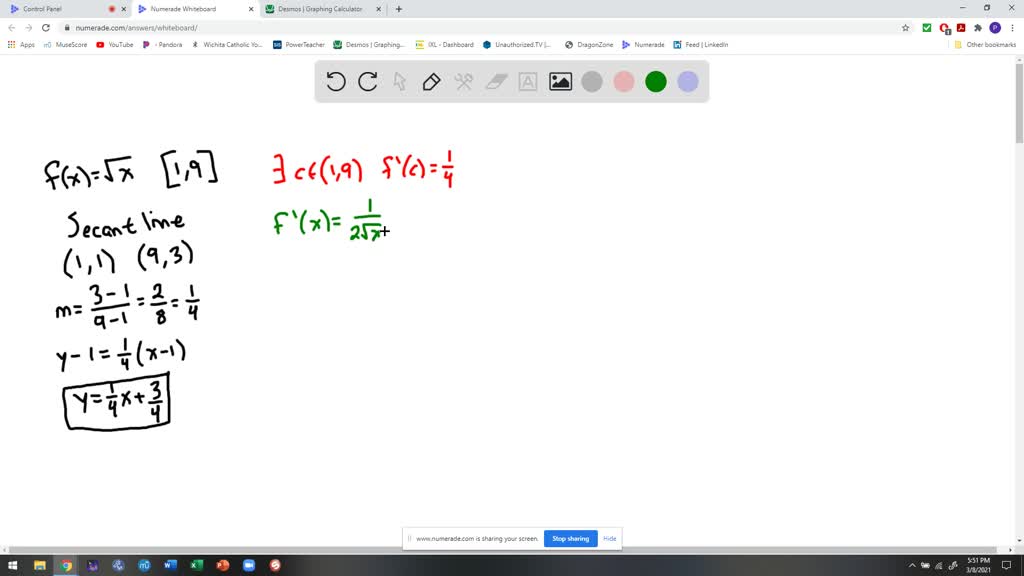Select the Pen drawing tool
This screenshot has height=576, width=1024.
click(430, 82)
